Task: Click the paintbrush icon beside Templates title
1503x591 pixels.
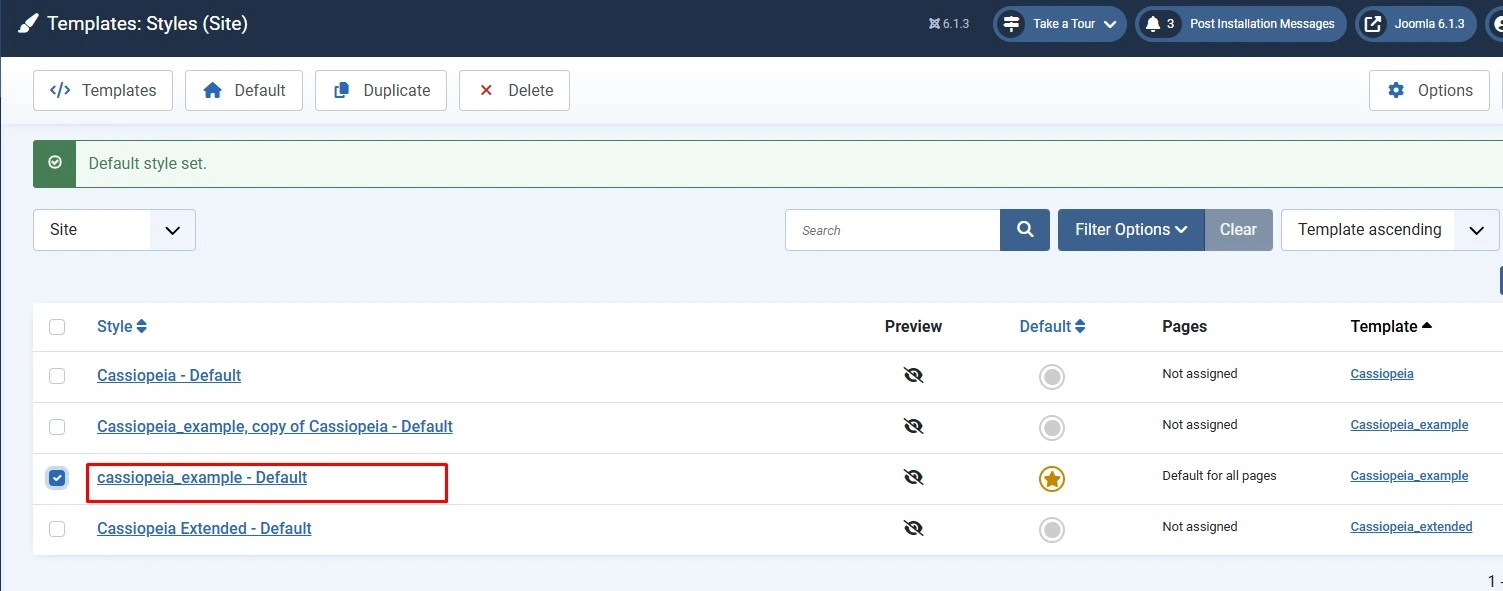Action: pyautogui.click(x=28, y=23)
